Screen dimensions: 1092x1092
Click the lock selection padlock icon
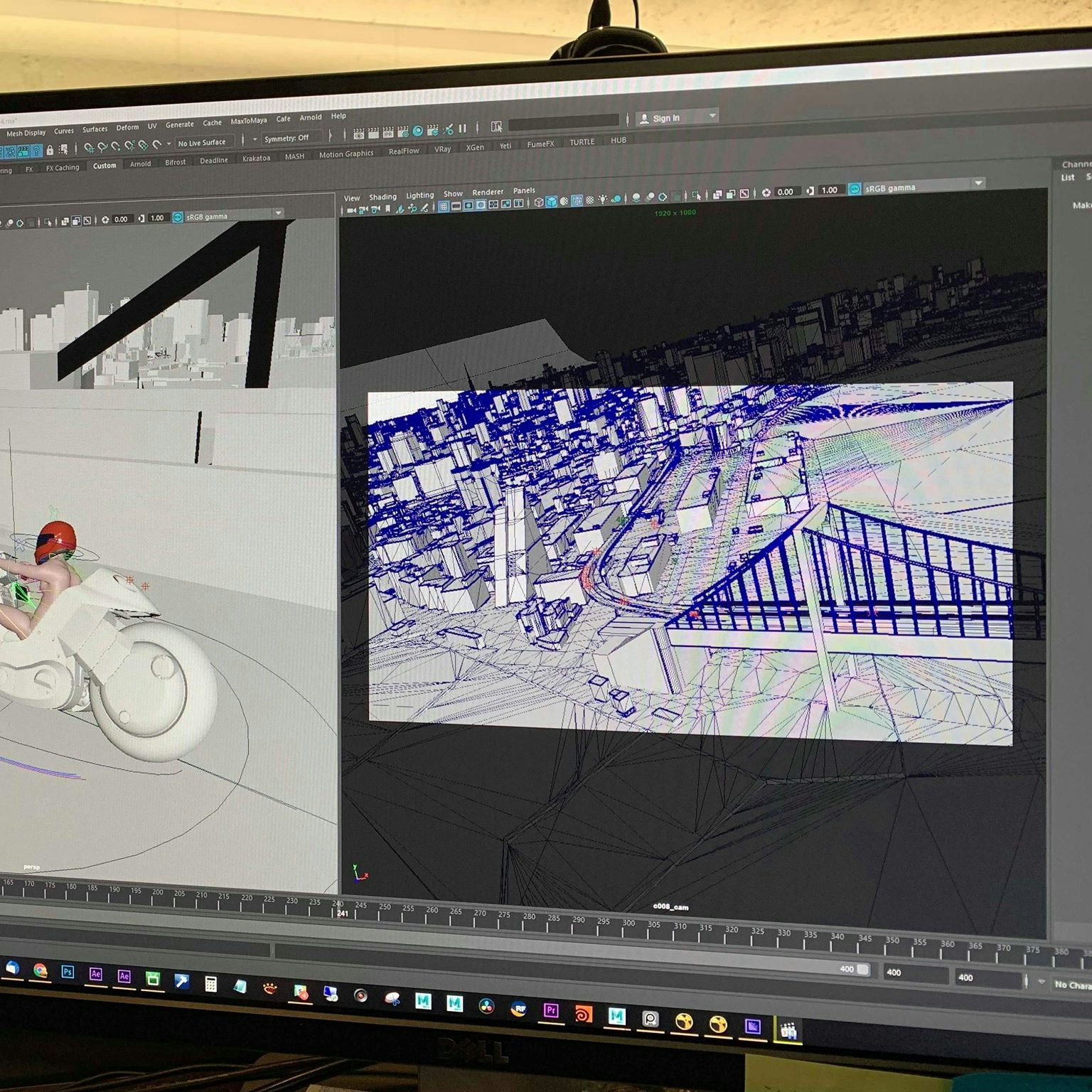[50, 150]
